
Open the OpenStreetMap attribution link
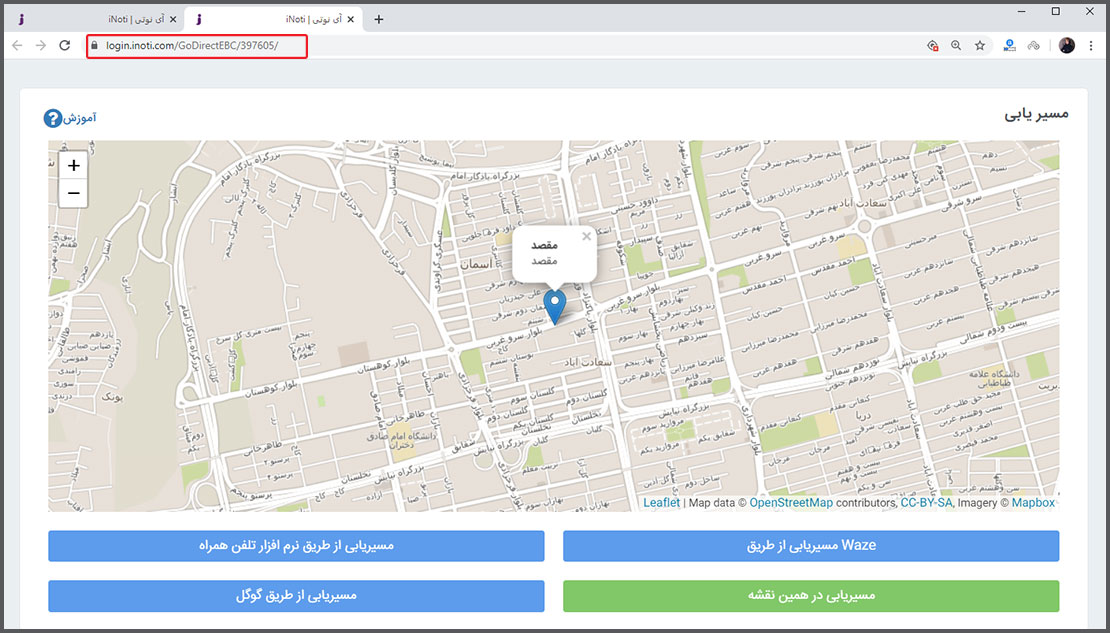tap(790, 503)
